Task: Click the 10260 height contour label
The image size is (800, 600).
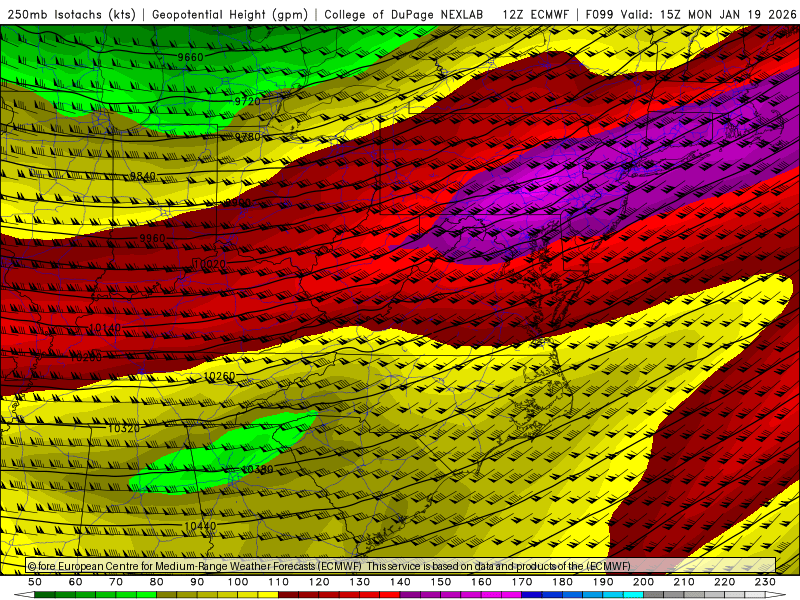Action: click(x=219, y=376)
